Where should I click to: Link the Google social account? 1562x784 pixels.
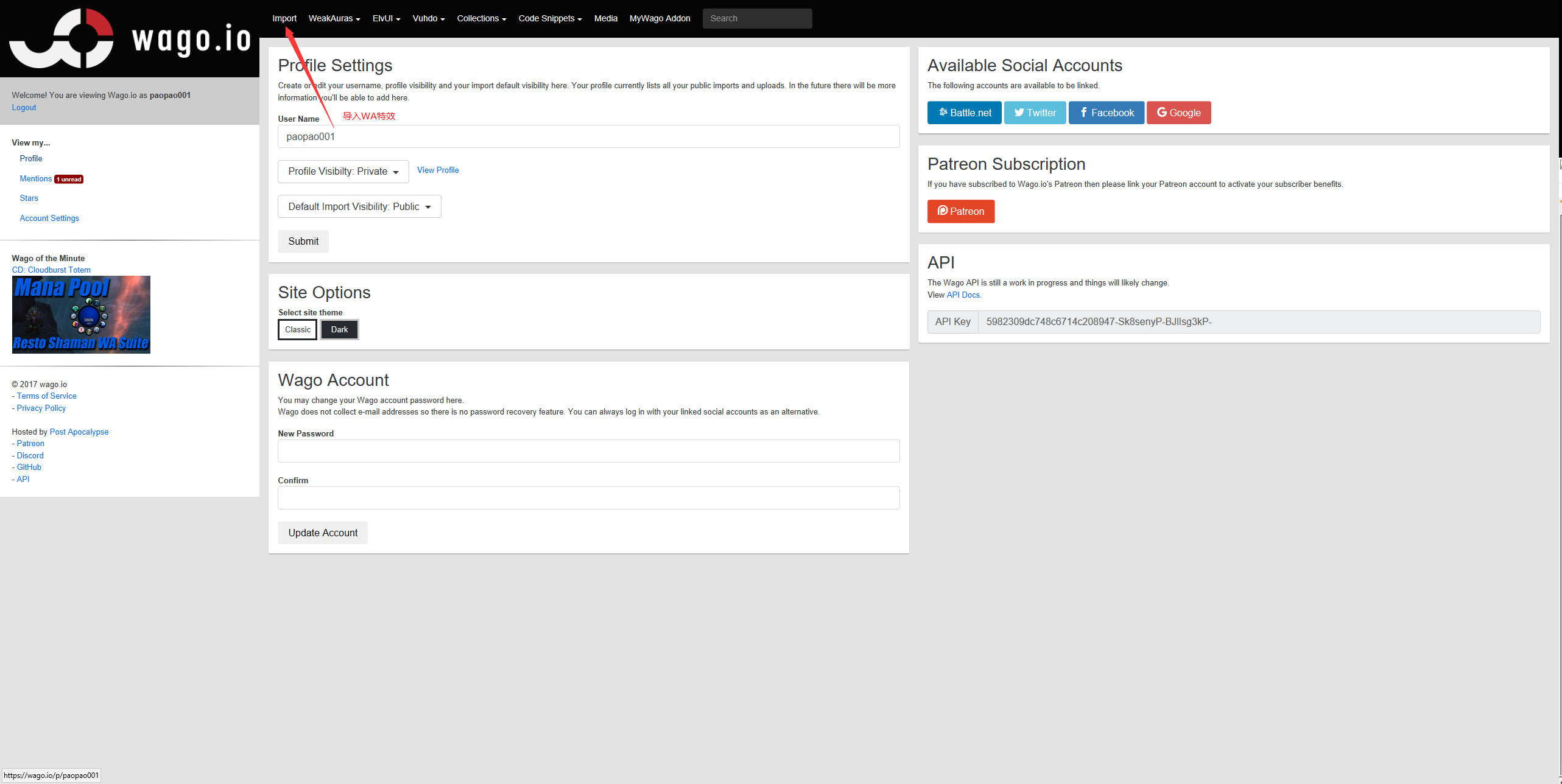[x=1178, y=113]
